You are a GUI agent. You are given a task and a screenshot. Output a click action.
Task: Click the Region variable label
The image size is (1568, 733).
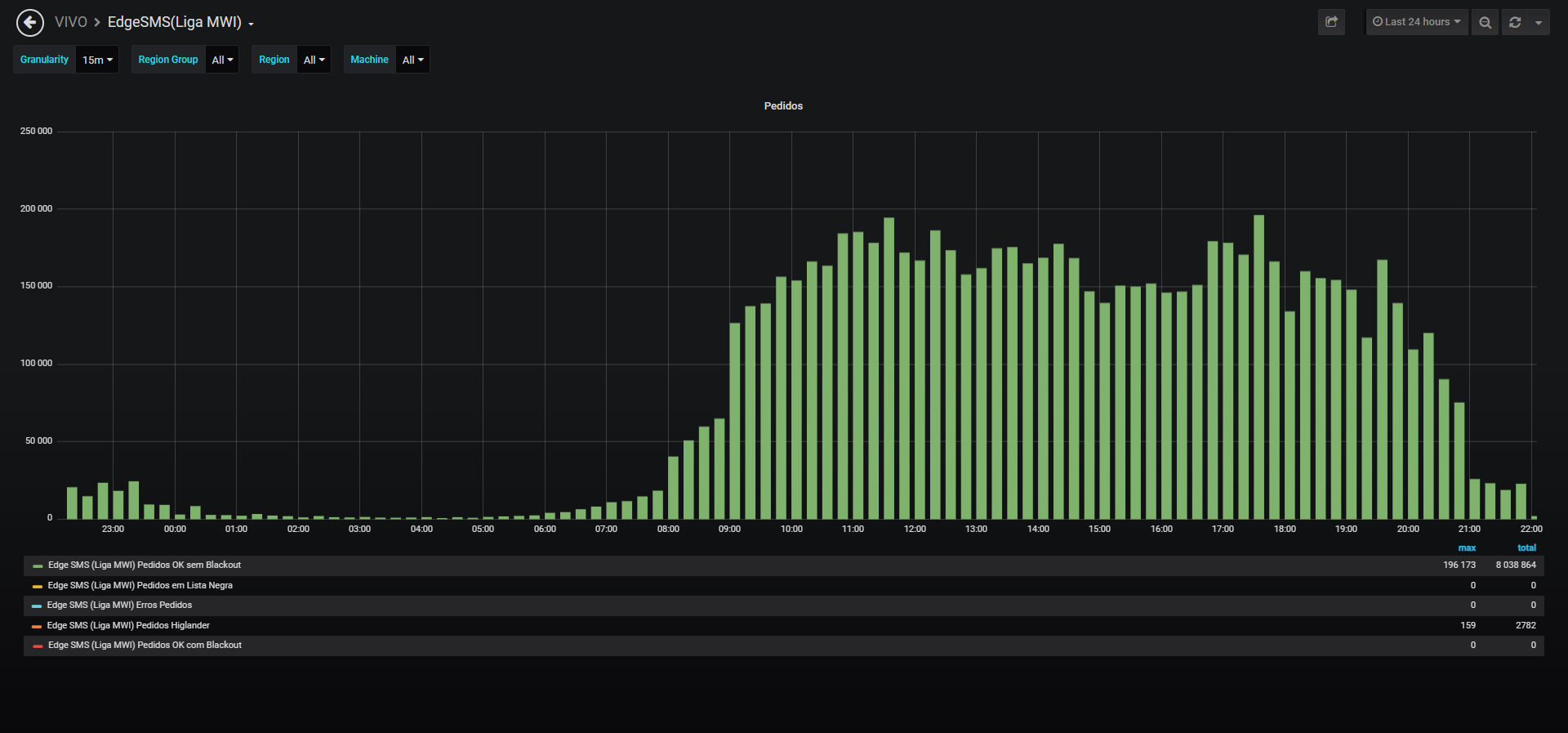pos(274,60)
